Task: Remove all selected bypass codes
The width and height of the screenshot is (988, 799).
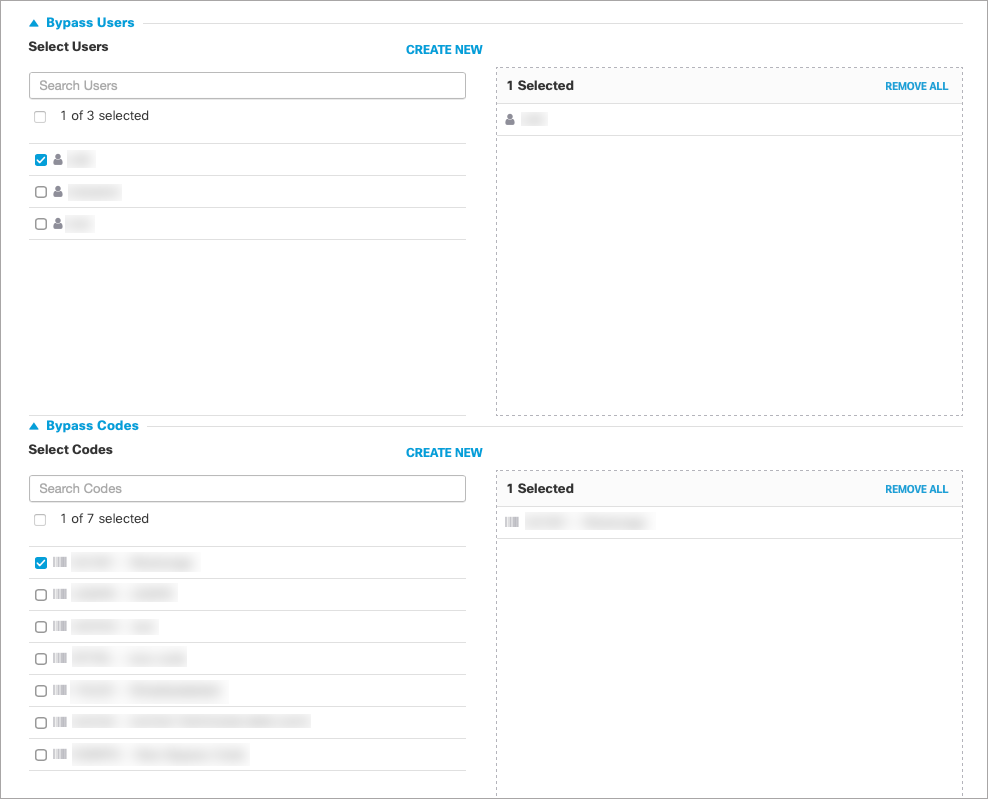Action: click(916, 490)
